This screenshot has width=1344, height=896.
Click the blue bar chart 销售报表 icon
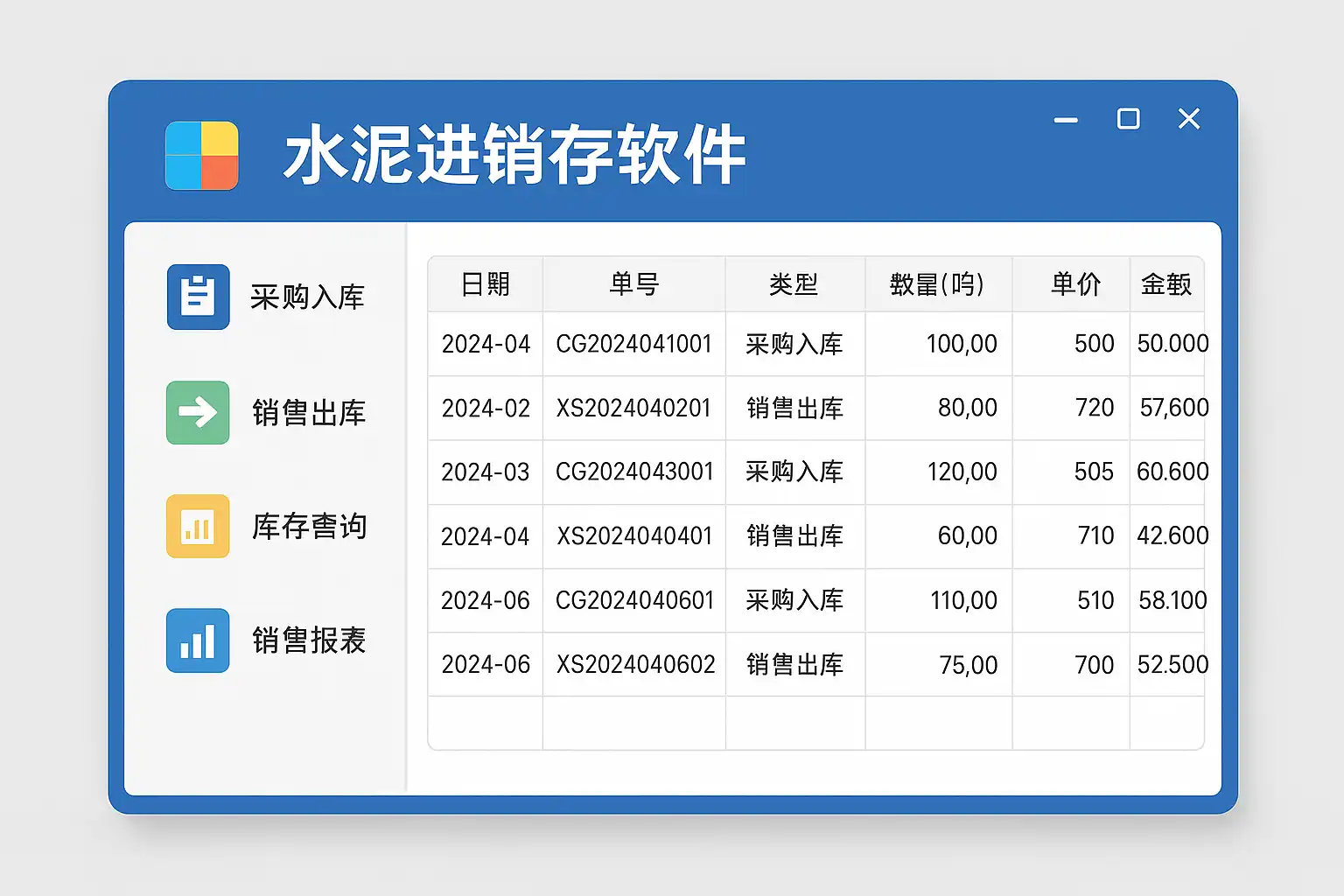(x=198, y=640)
